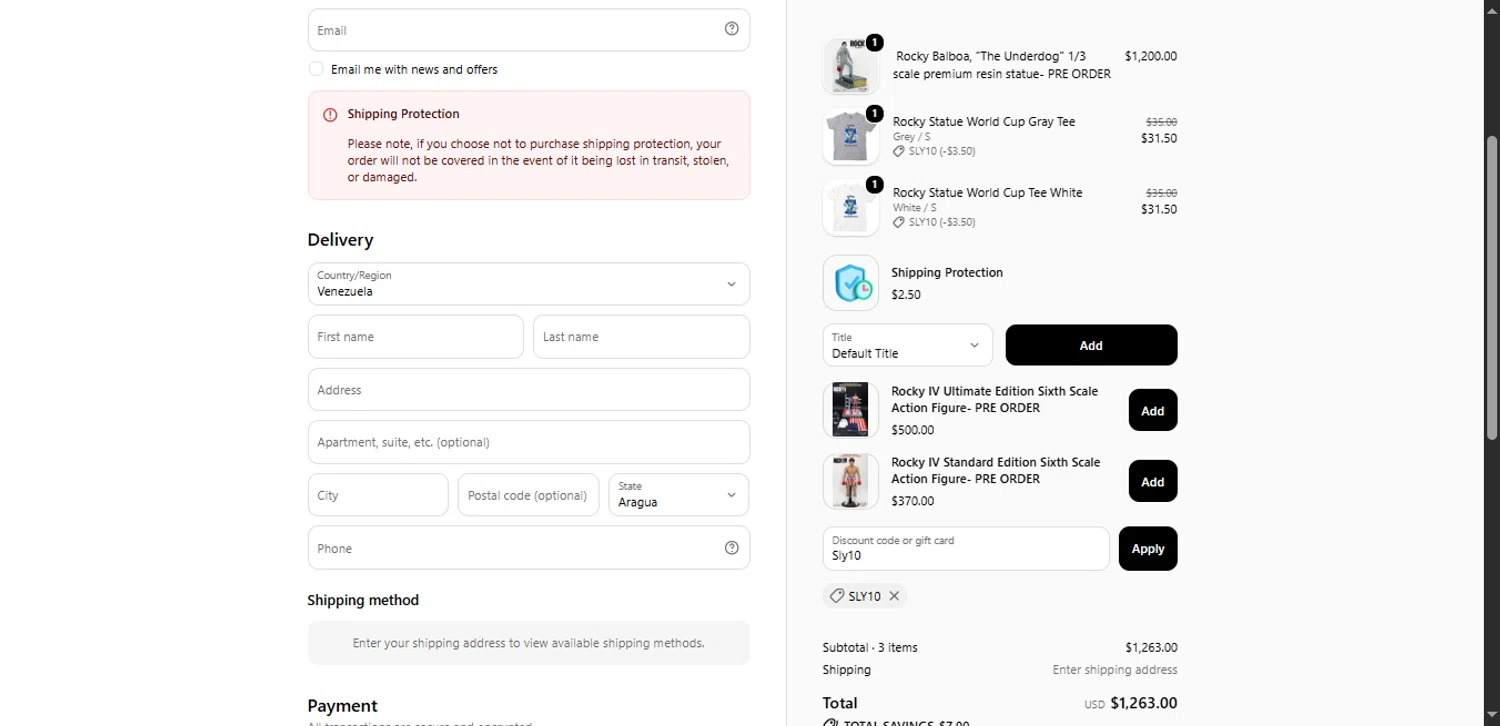Click the Delivery section heading
Image resolution: width=1500 pixels, height=726 pixels.
coord(340,240)
